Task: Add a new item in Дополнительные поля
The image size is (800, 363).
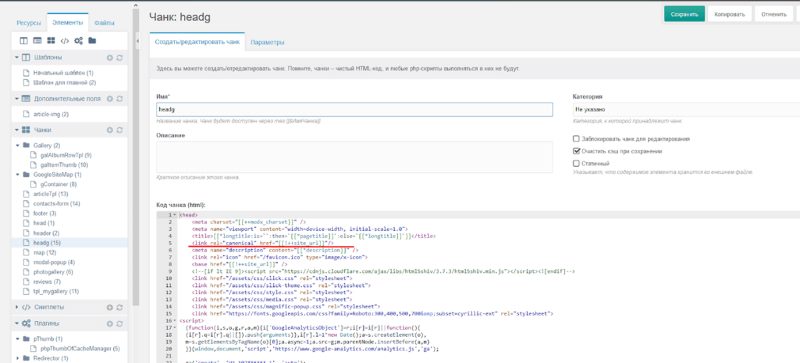Action: click(109, 99)
